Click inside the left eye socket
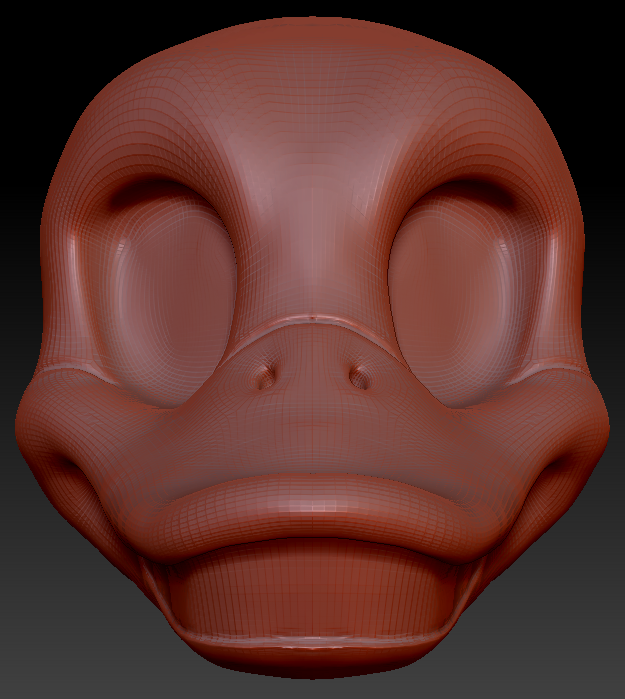Image resolution: width=625 pixels, height=699 pixels. [172, 294]
